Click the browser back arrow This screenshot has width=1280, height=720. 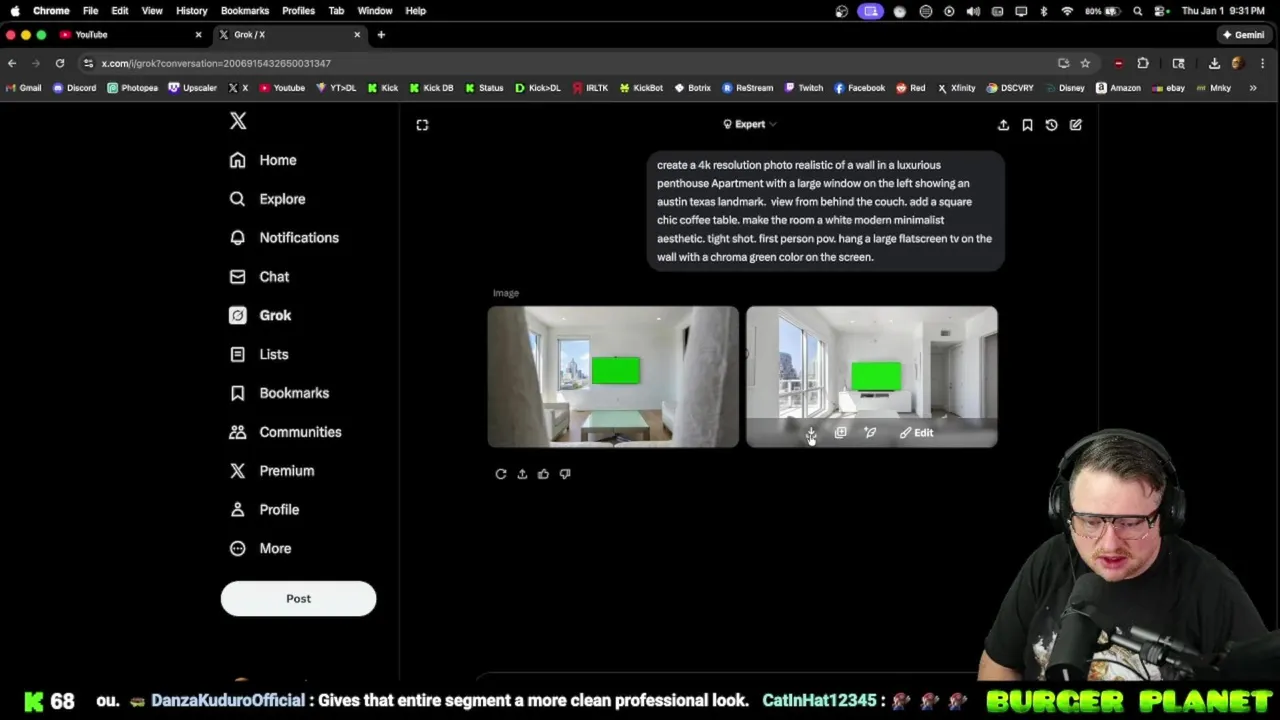coord(12,63)
